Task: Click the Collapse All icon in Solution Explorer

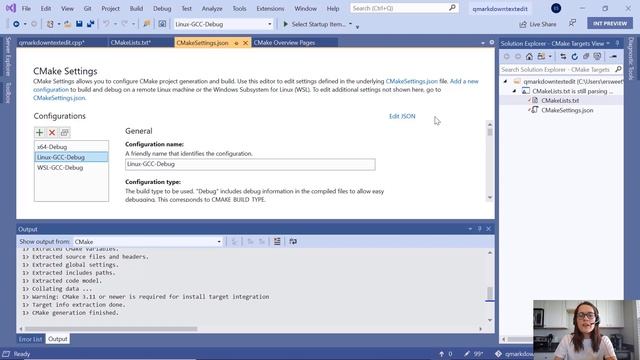Action: click(x=586, y=56)
